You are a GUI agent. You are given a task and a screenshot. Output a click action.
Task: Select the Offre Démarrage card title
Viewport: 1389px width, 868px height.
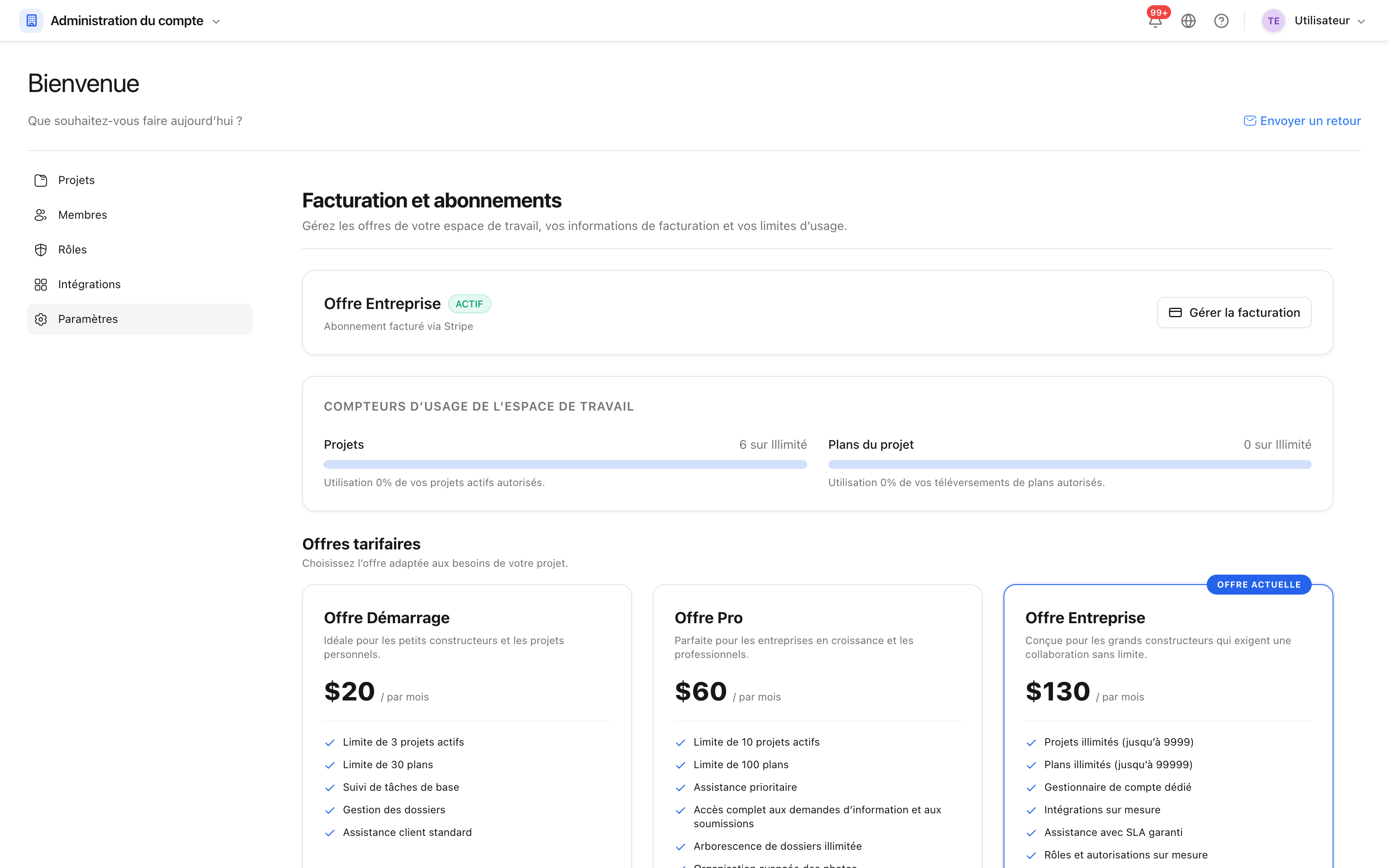click(386, 618)
